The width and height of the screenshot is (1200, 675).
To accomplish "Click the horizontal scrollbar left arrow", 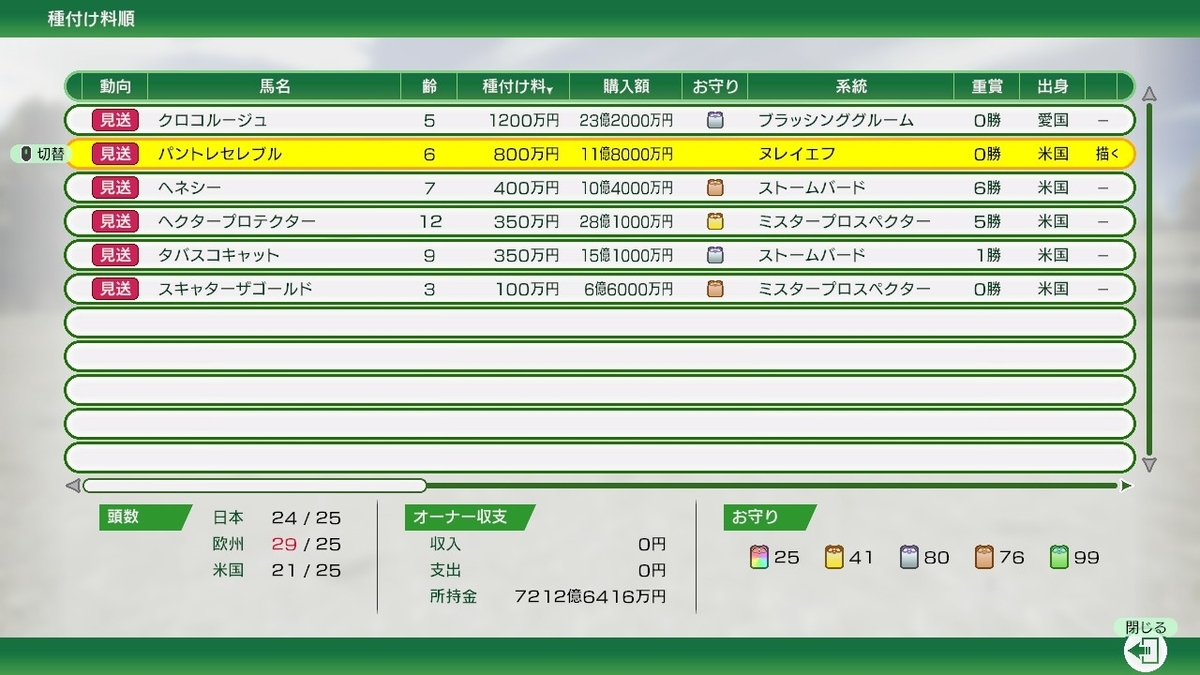I will pos(72,486).
